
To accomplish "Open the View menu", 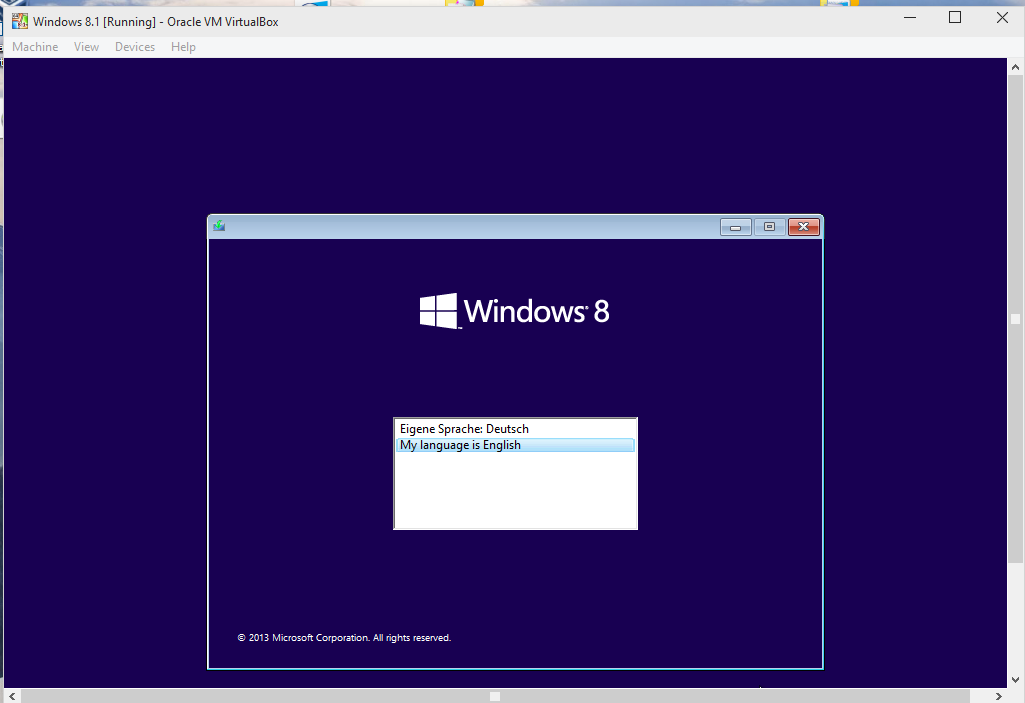I will [x=86, y=47].
